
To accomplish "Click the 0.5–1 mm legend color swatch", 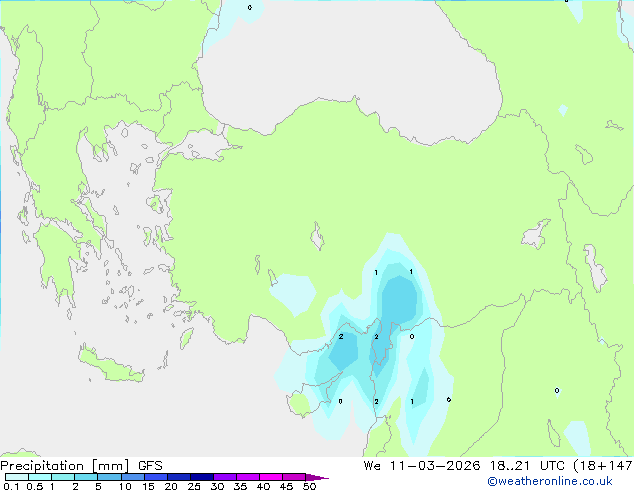I will pos(40,477).
